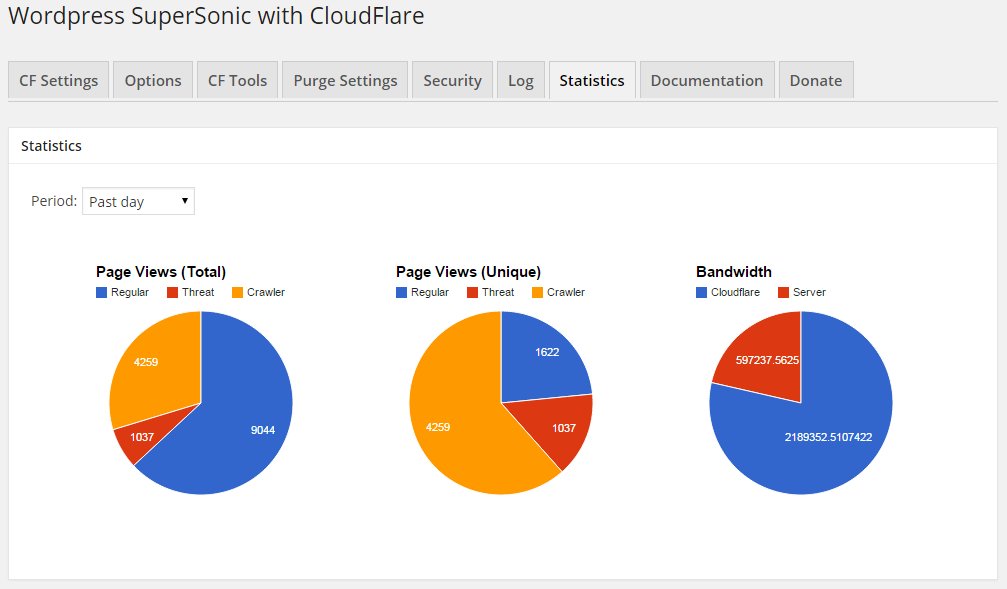This screenshot has width=1007, height=589.
Task: Switch to the Options tab
Action: click(153, 80)
